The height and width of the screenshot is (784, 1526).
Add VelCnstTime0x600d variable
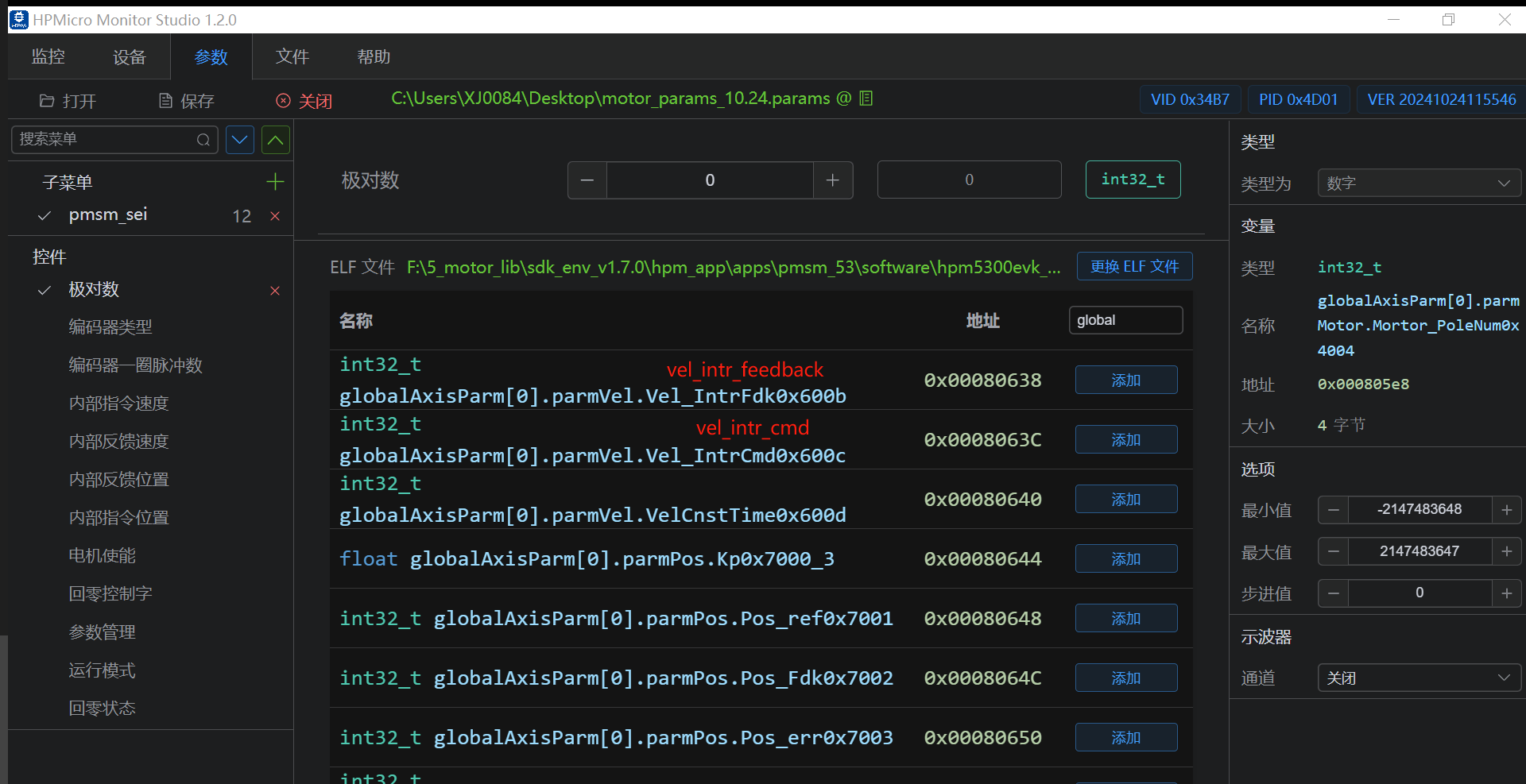[1126, 499]
